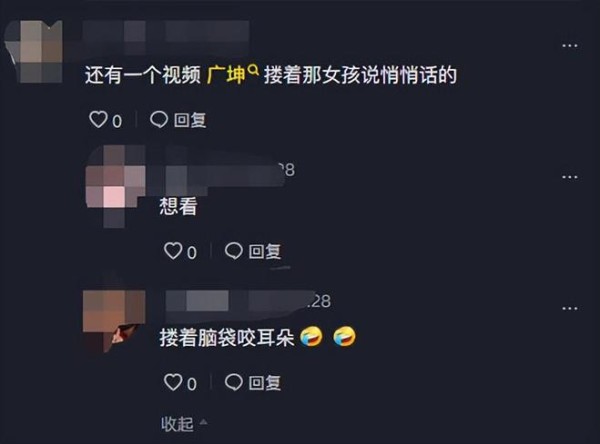Click the search magnifier next to 广坤

coord(253,70)
